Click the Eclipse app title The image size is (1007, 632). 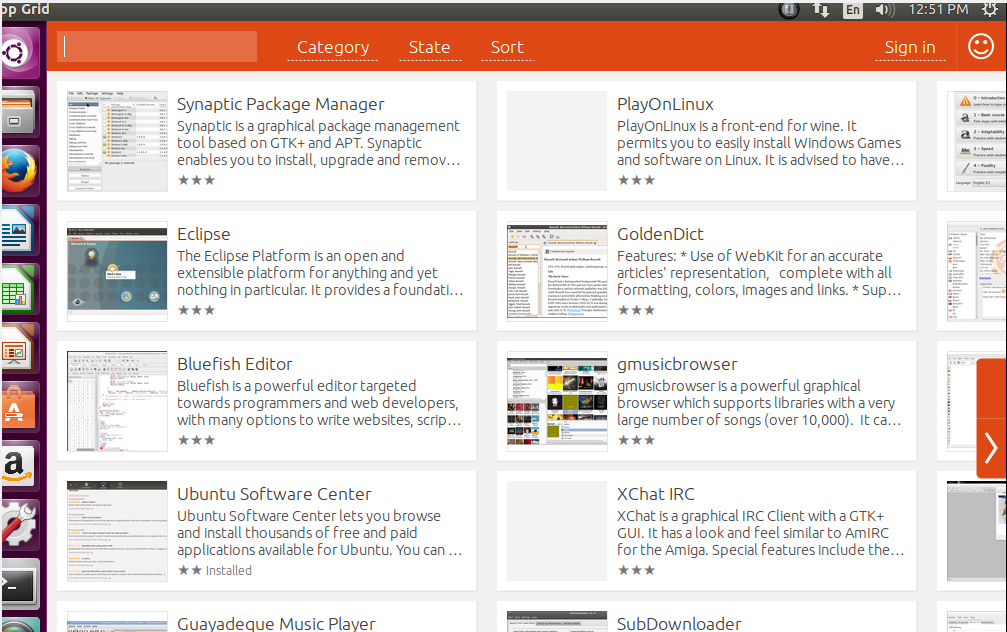point(204,234)
